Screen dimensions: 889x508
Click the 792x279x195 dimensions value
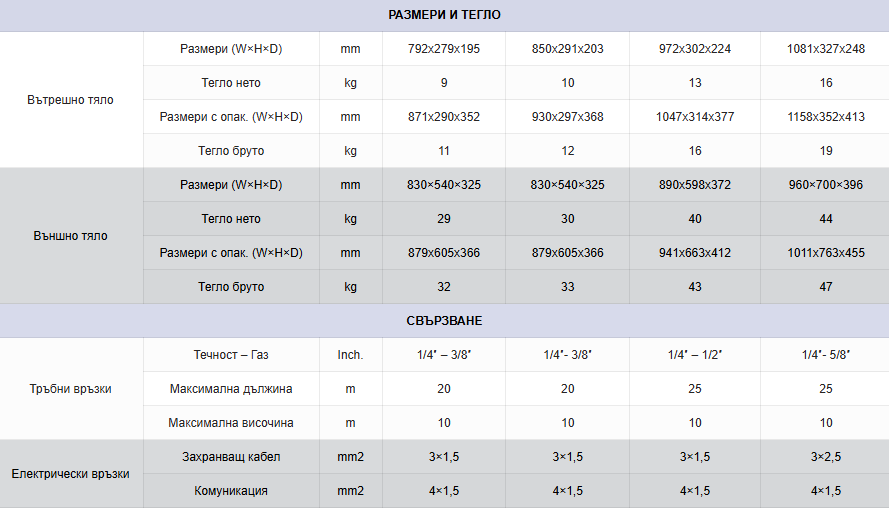(444, 49)
